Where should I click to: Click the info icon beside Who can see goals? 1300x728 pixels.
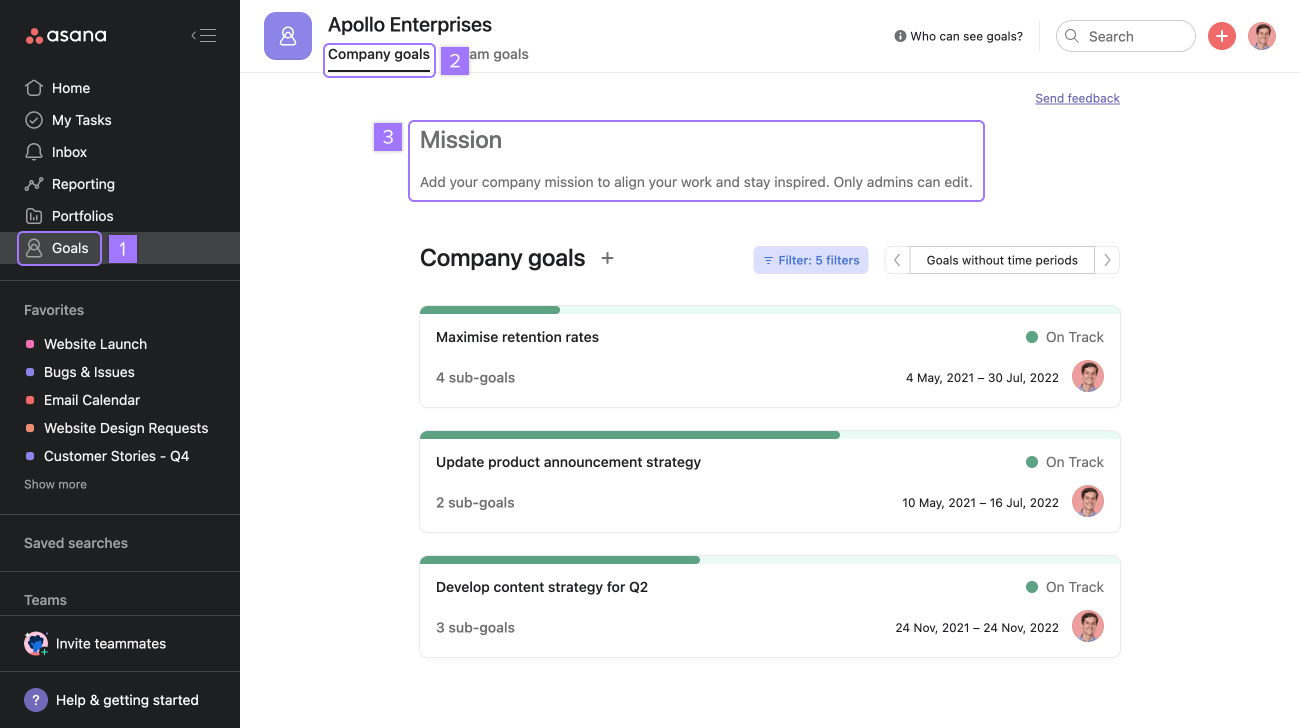coord(900,36)
